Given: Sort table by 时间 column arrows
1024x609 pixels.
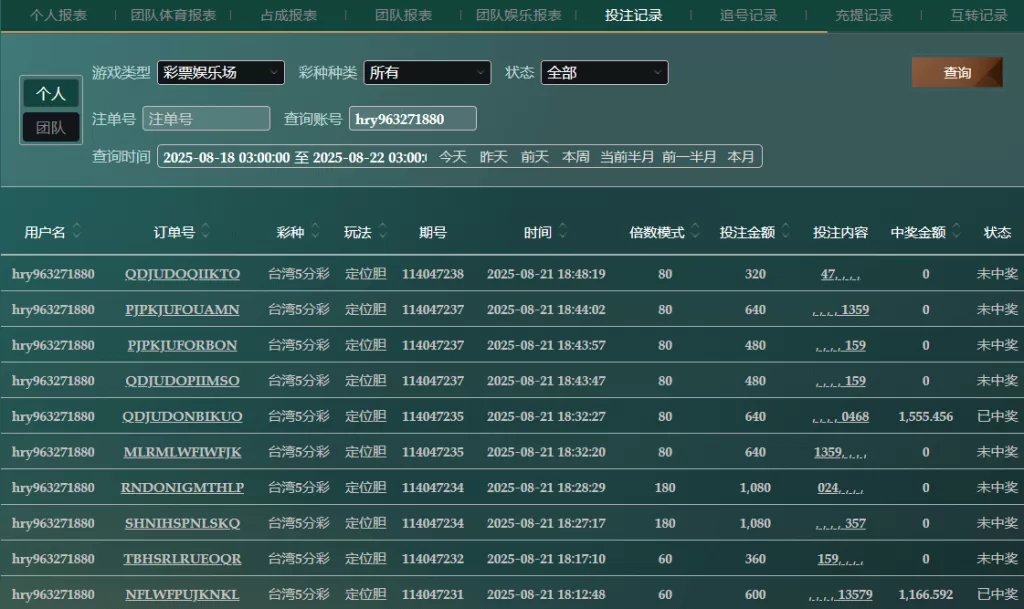Looking at the screenshot, I should point(563,230).
